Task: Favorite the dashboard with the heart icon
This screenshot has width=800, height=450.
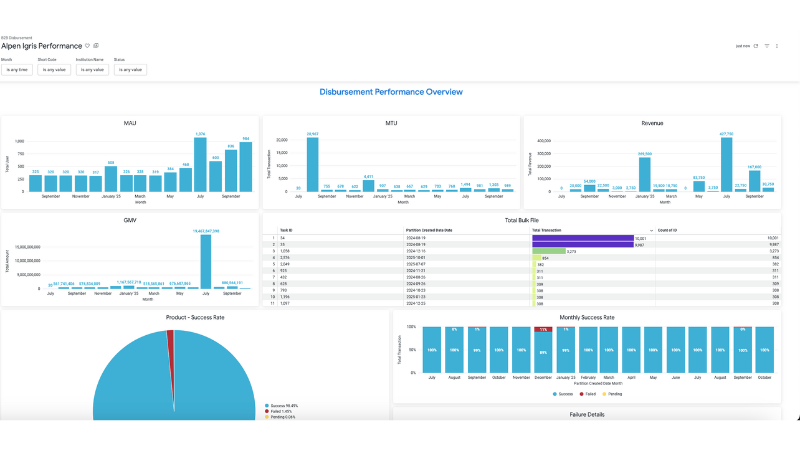Action: 87,46
